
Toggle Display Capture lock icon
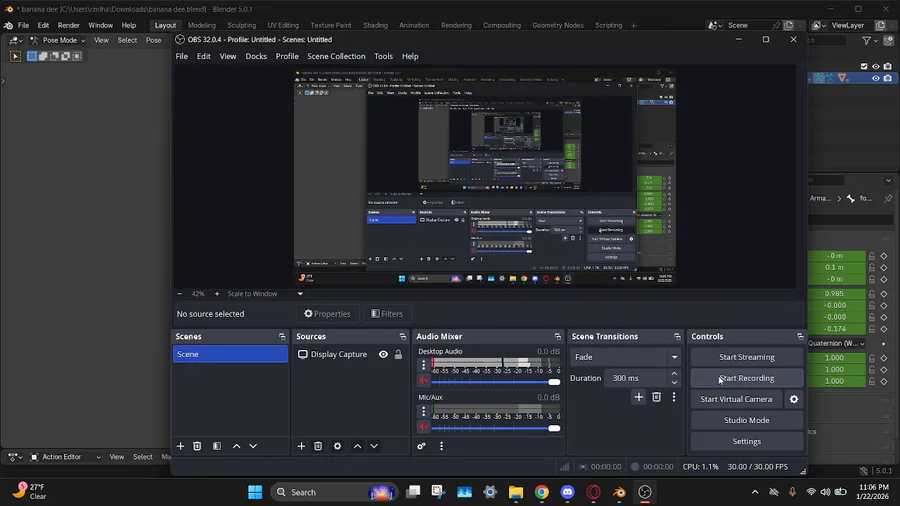click(x=398, y=355)
